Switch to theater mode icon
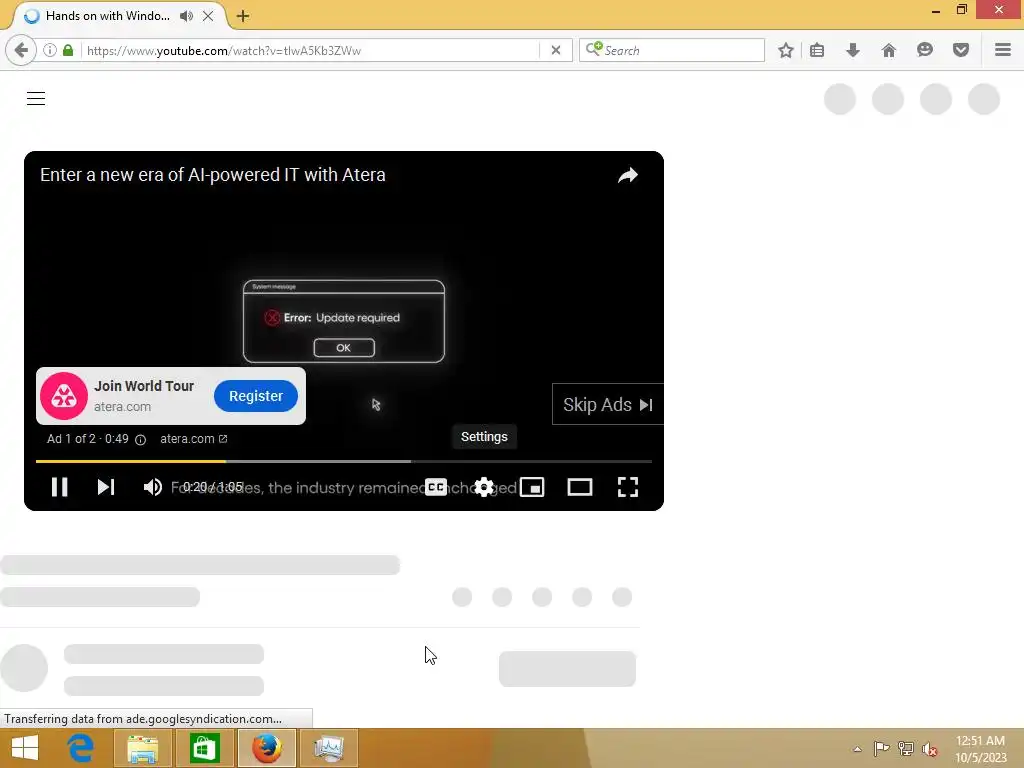Viewport: 1024px width, 768px height. pos(580,487)
